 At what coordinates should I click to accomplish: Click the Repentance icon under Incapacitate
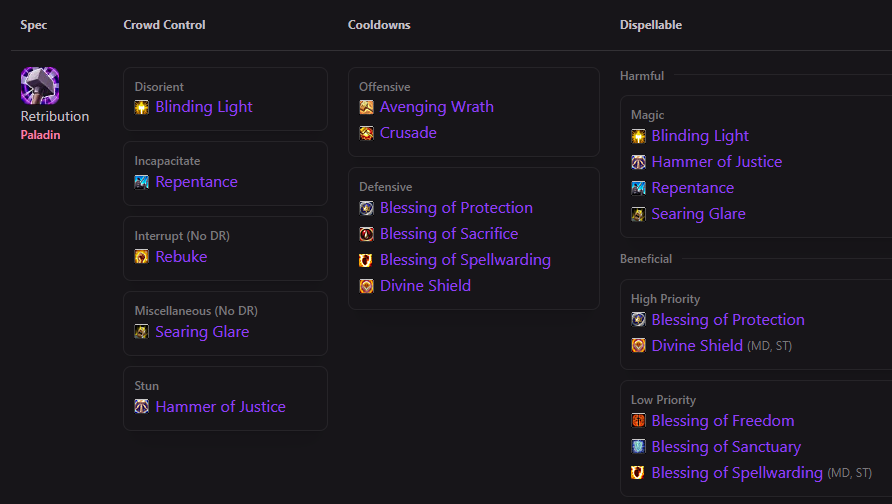pyautogui.click(x=142, y=182)
